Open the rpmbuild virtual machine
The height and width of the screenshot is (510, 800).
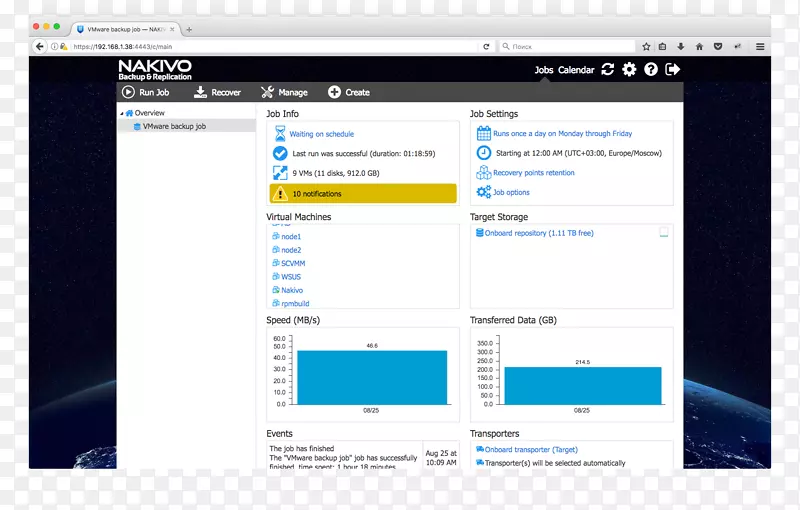click(x=295, y=303)
